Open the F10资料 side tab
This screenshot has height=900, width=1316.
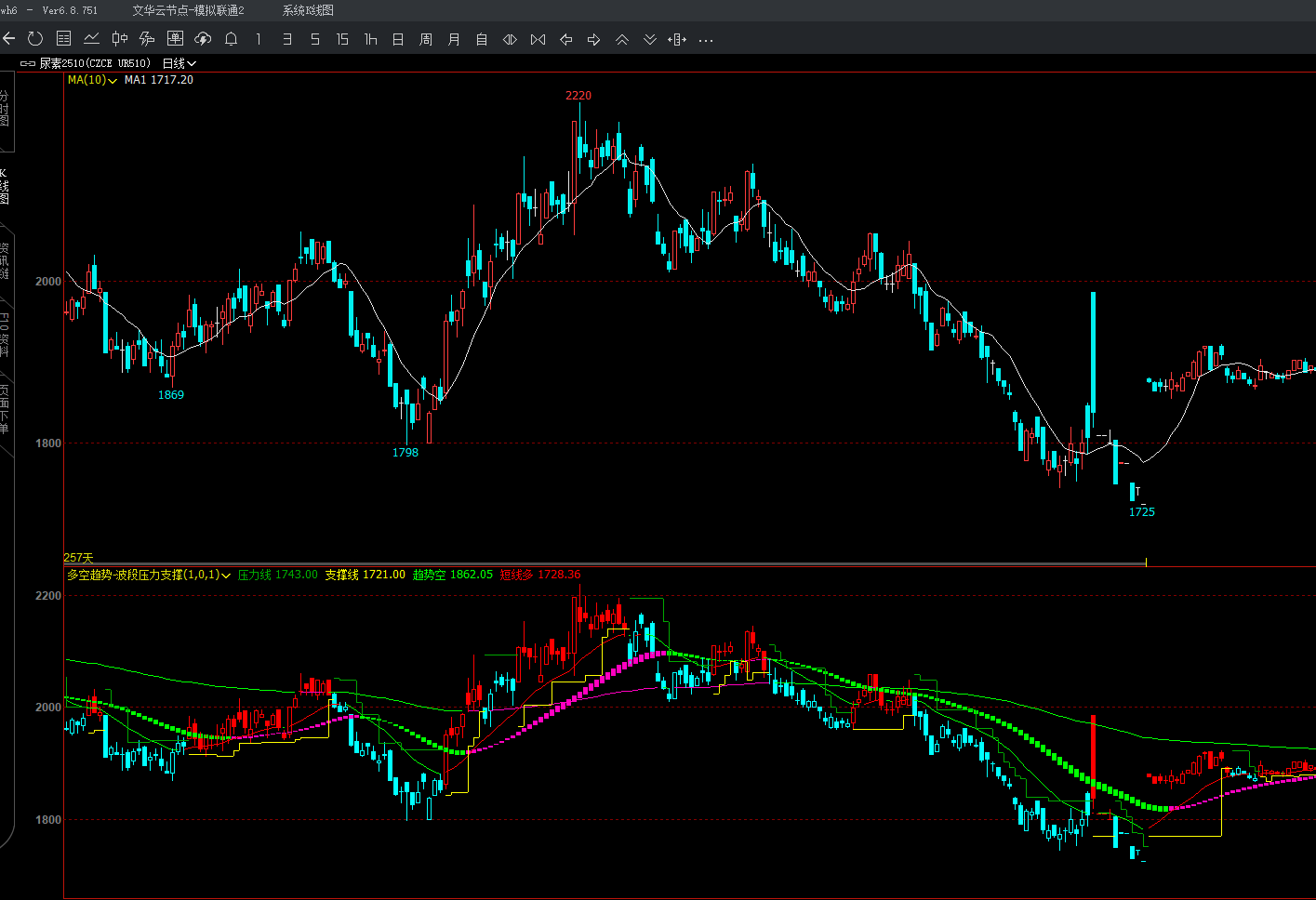pos(5,335)
